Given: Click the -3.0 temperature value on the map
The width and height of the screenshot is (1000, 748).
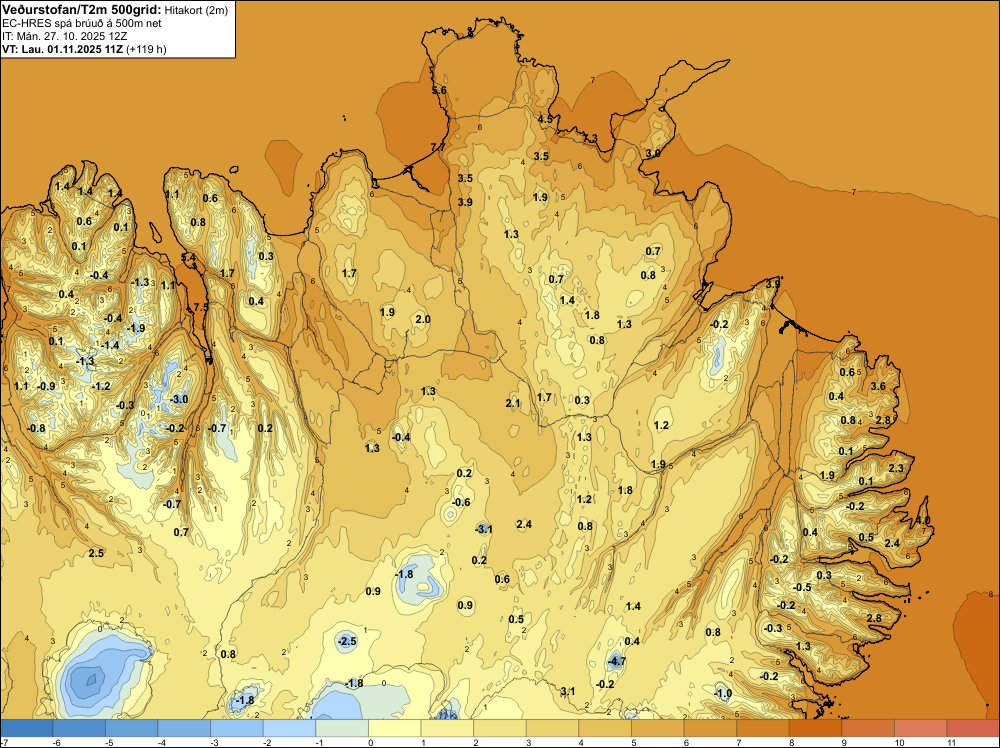Looking at the screenshot, I should pos(179,399).
